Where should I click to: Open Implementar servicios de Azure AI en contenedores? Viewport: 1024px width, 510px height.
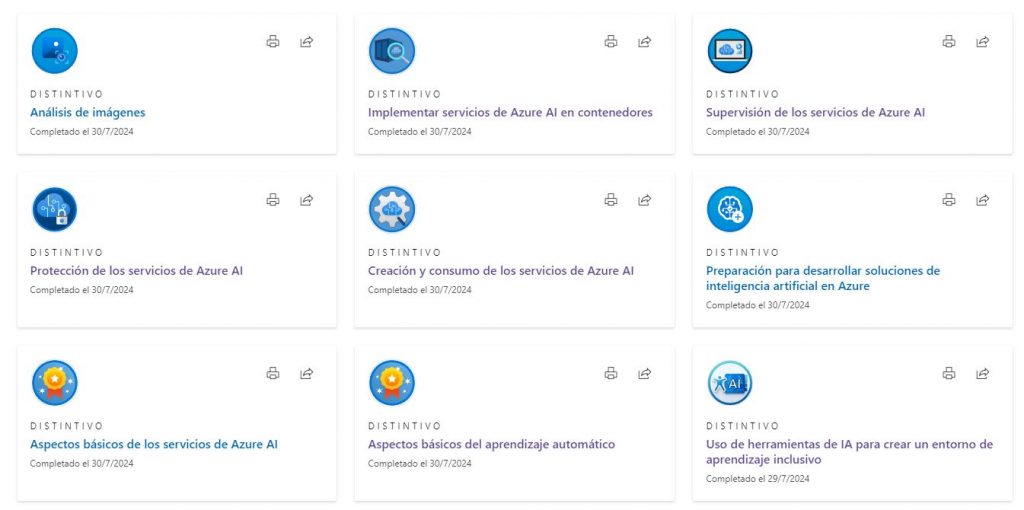510,112
